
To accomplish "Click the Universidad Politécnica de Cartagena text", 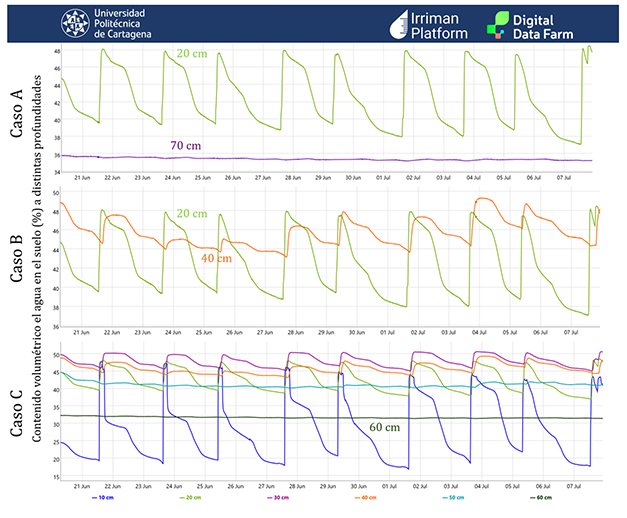I will coord(124,23).
